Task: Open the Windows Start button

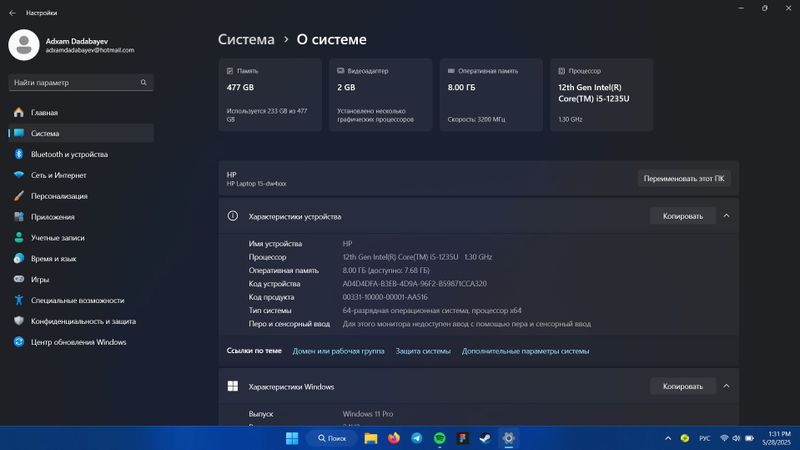Action: (x=292, y=438)
